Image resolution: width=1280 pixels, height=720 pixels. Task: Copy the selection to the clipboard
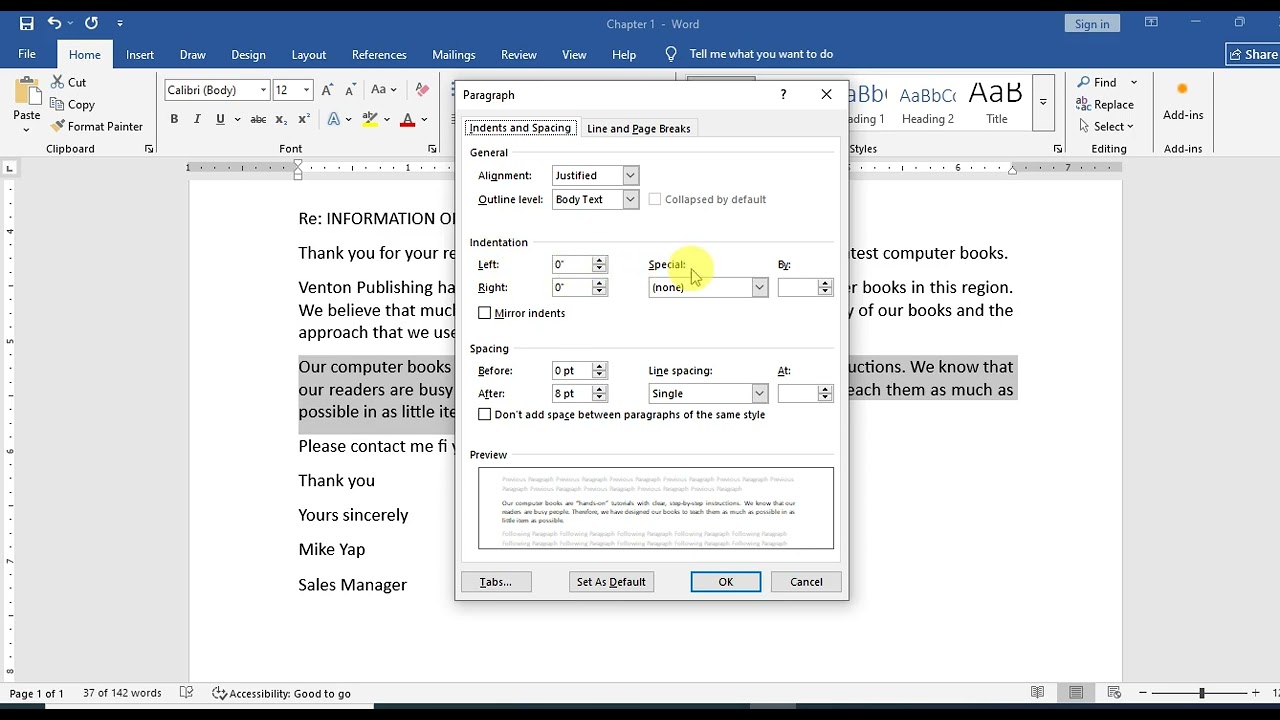[x=72, y=104]
